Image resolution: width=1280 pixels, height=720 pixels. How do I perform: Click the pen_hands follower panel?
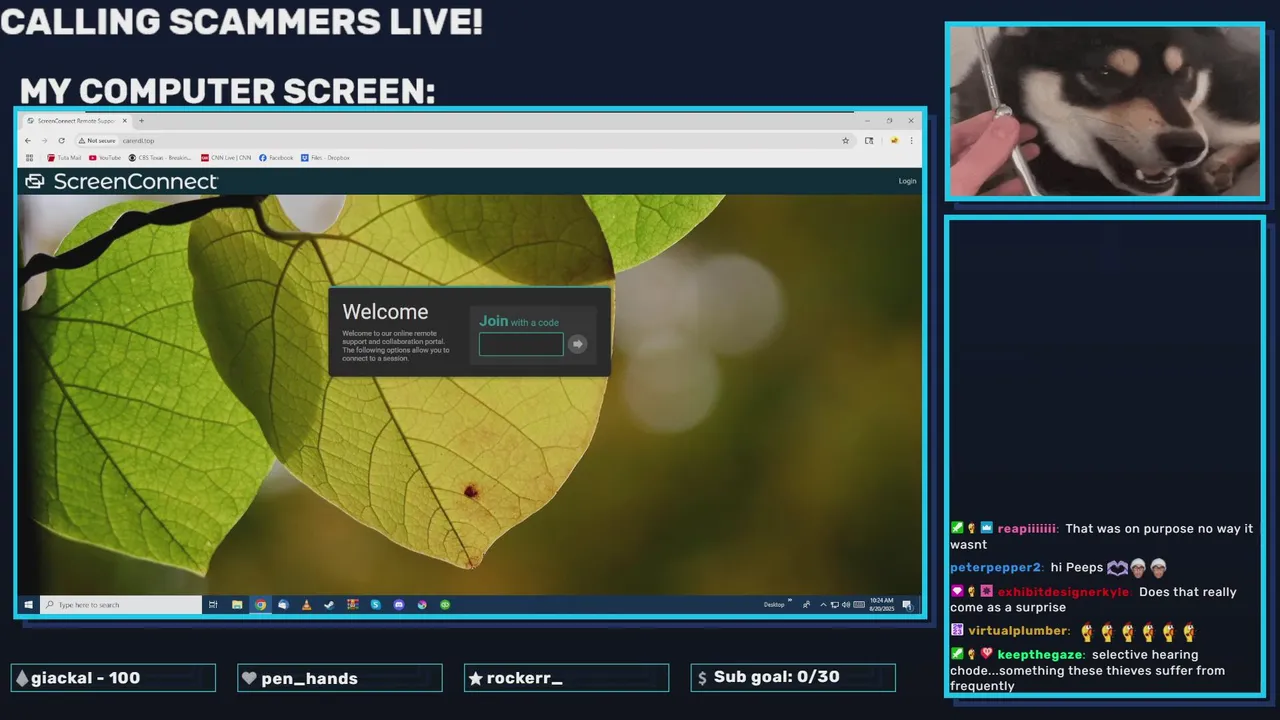(x=340, y=678)
